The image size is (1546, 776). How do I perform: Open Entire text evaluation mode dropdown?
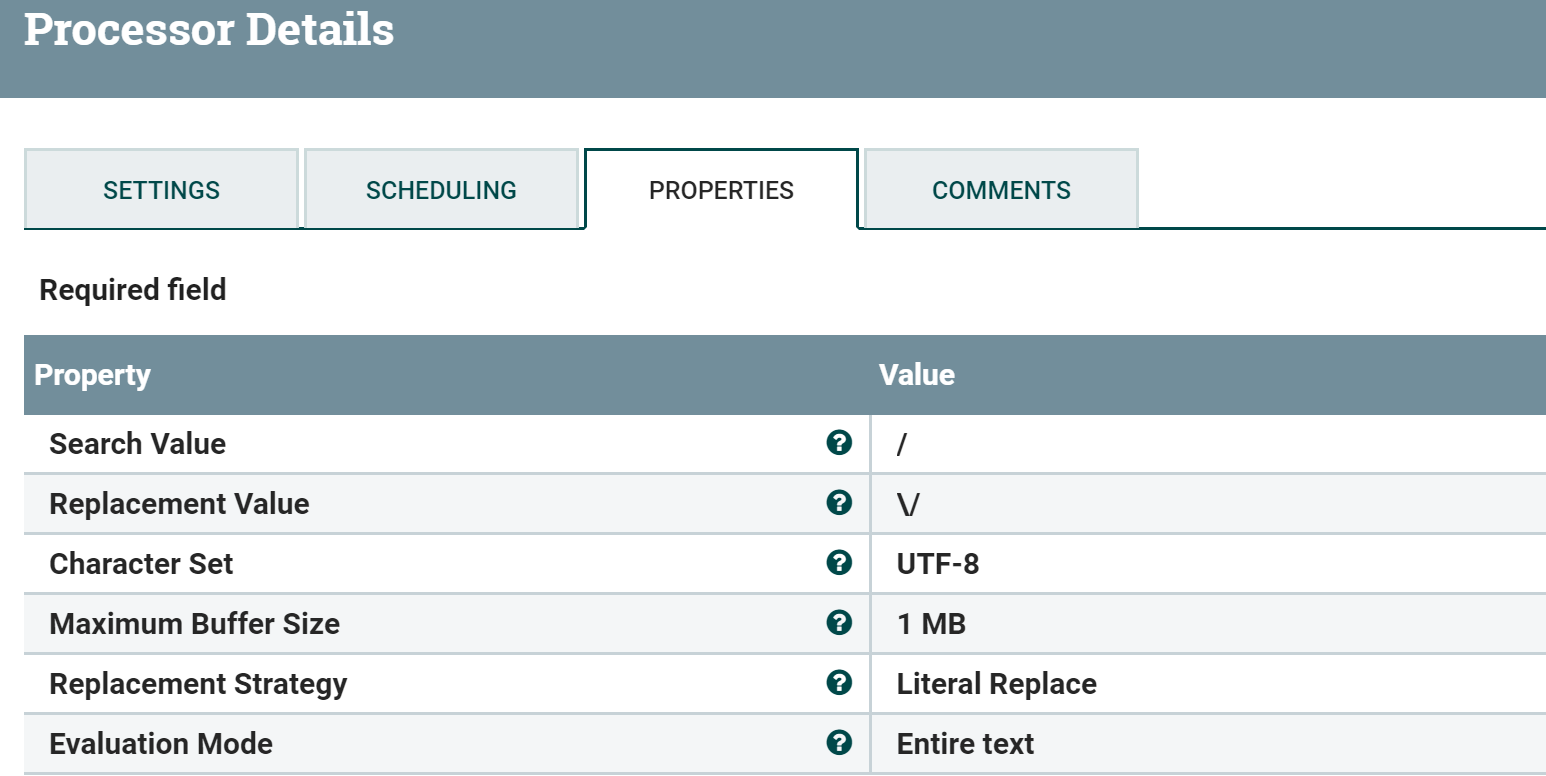click(x=965, y=744)
